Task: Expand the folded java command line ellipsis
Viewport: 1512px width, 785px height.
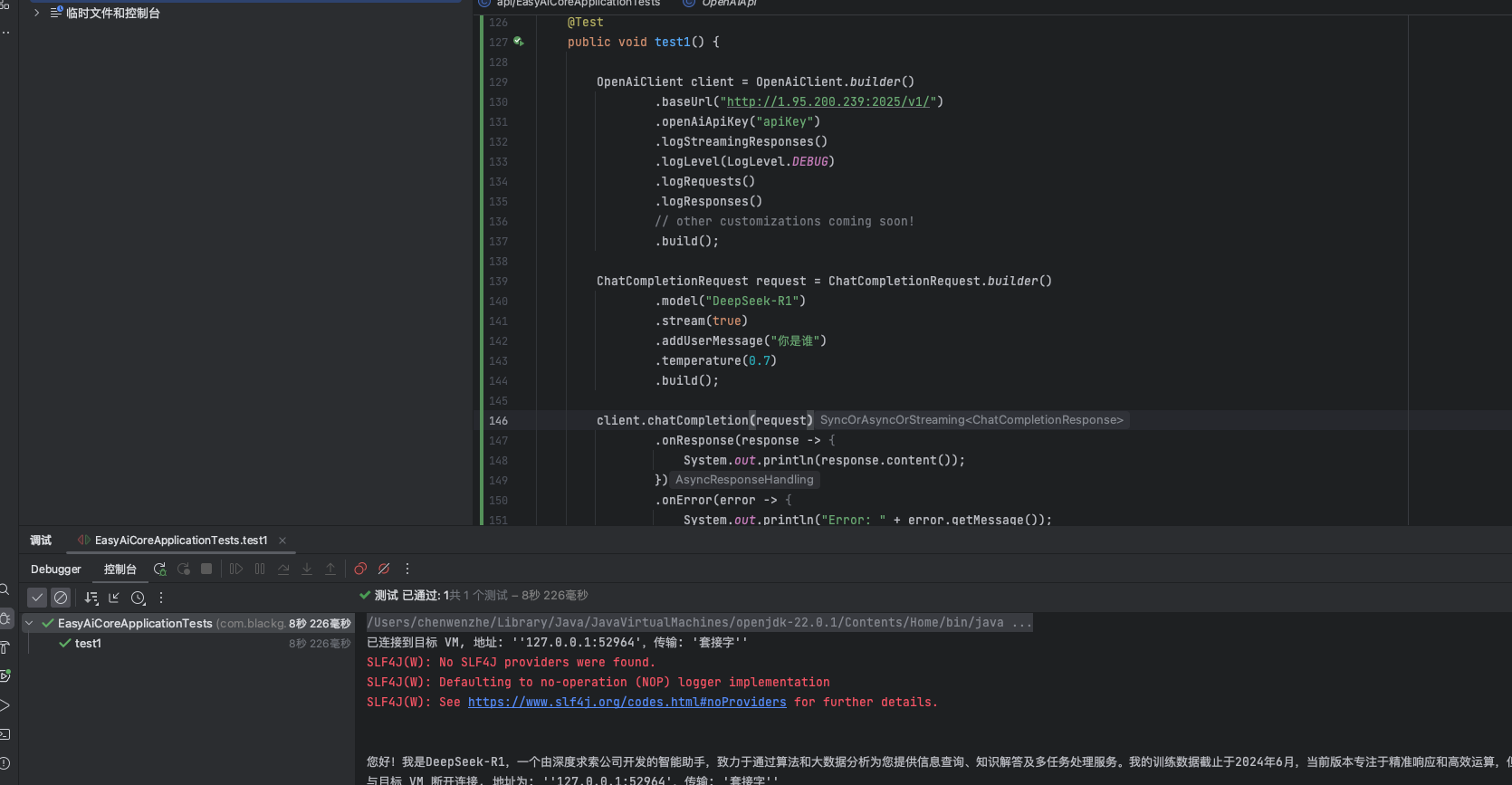Action: 1021,622
